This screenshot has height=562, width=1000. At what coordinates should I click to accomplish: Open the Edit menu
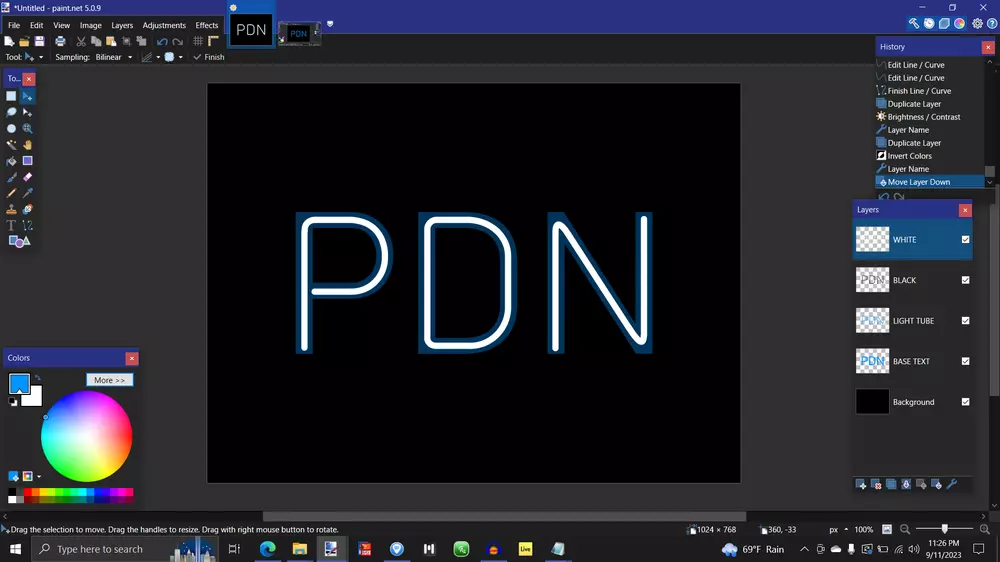click(x=36, y=25)
